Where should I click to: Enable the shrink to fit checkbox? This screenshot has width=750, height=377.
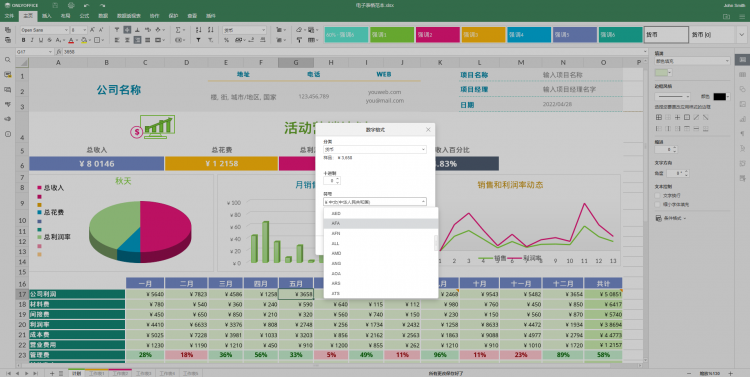658,204
